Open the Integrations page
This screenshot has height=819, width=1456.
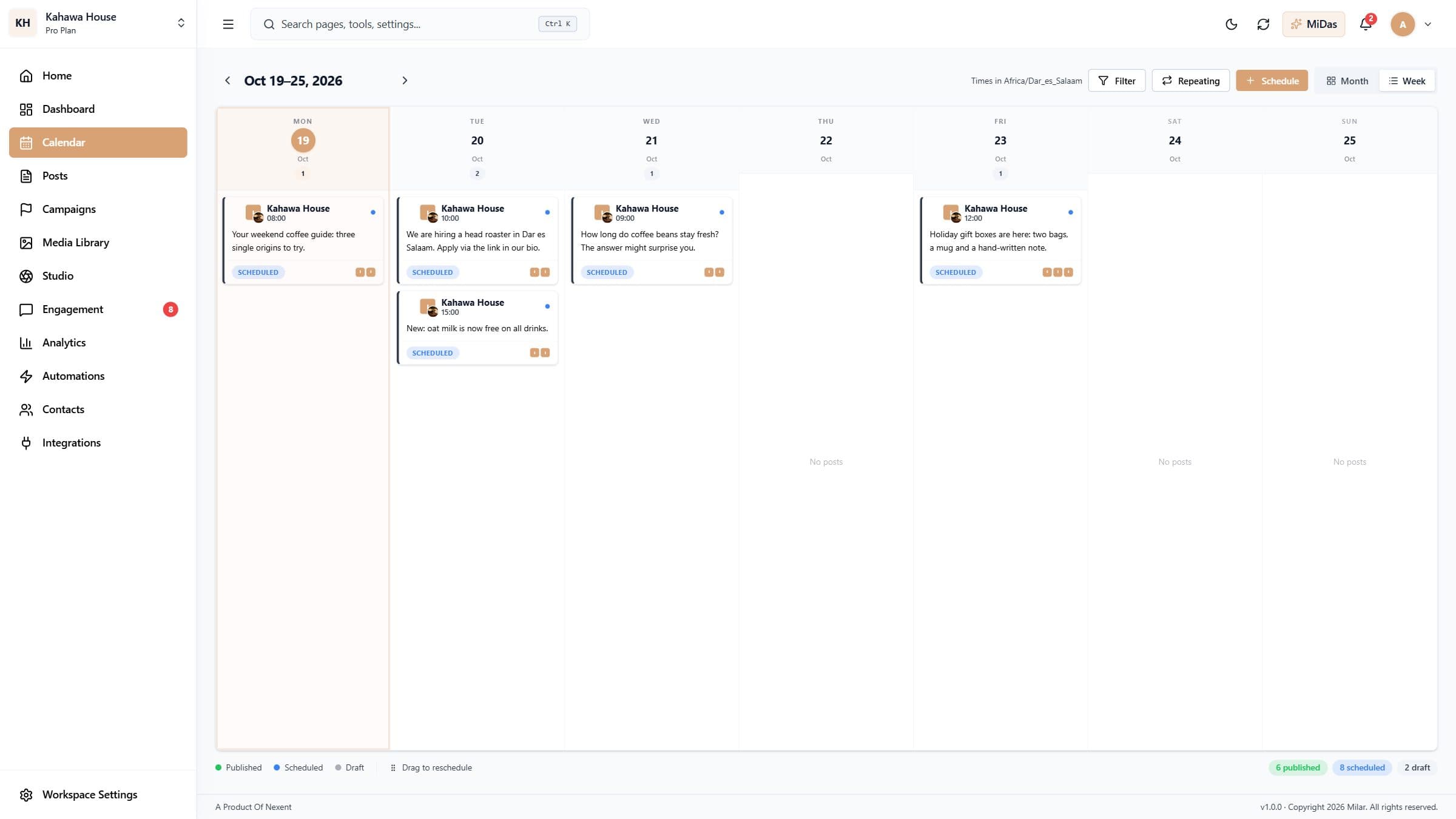click(x=98, y=443)
